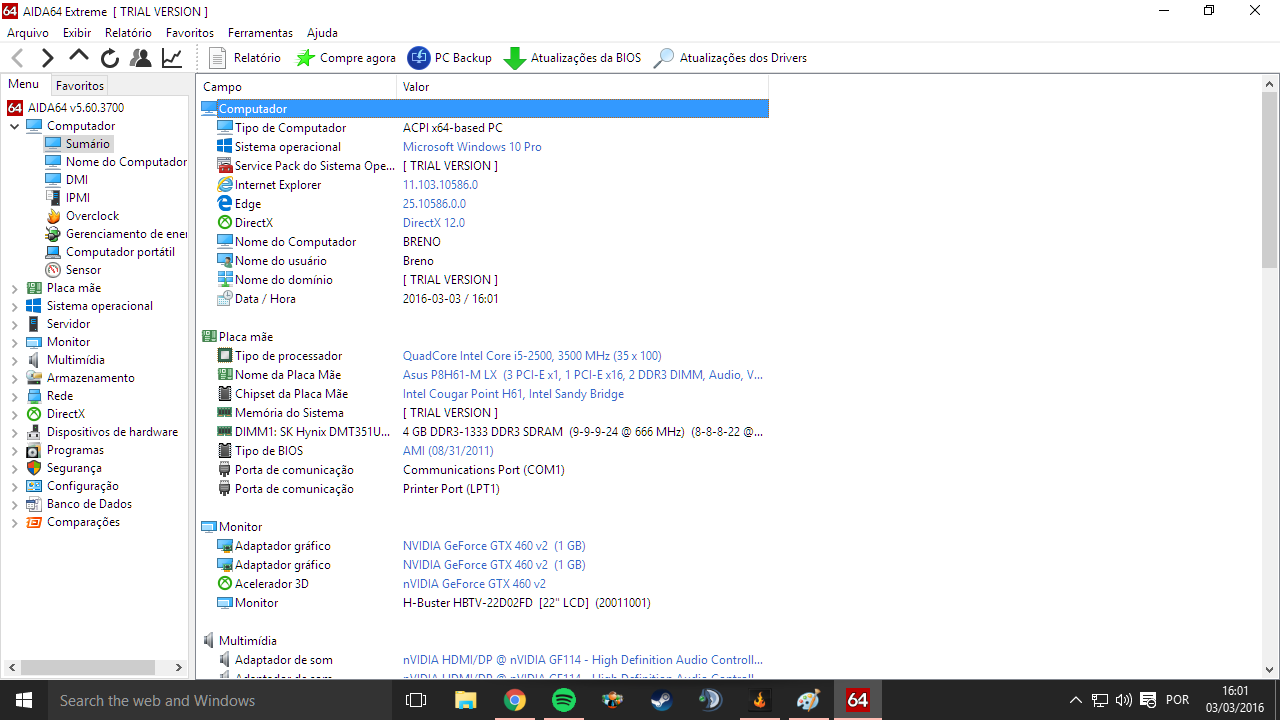The image size is (1280, 720).
Task: Click the Back navigation arrow
Action: tap(17, 58)
